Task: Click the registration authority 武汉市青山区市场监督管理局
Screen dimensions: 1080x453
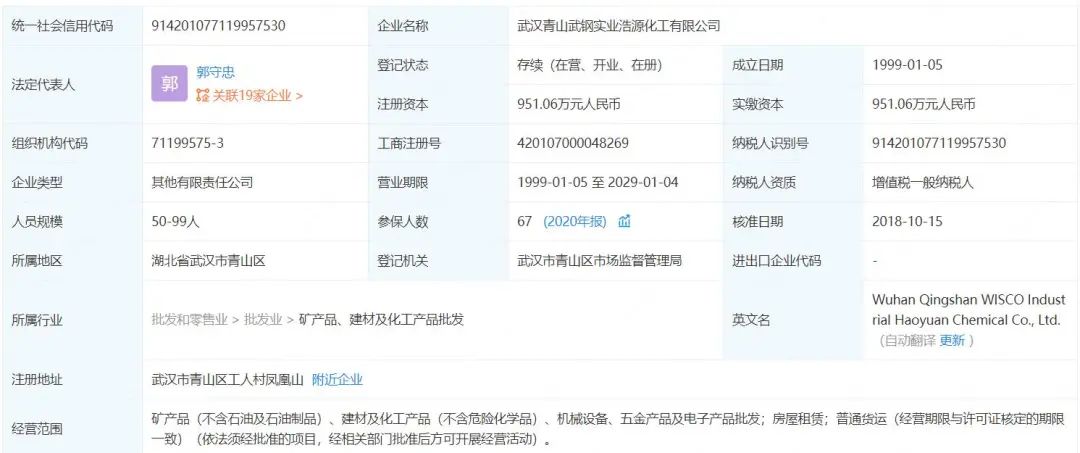Action: pyautogui.click(x=599, y=260)
